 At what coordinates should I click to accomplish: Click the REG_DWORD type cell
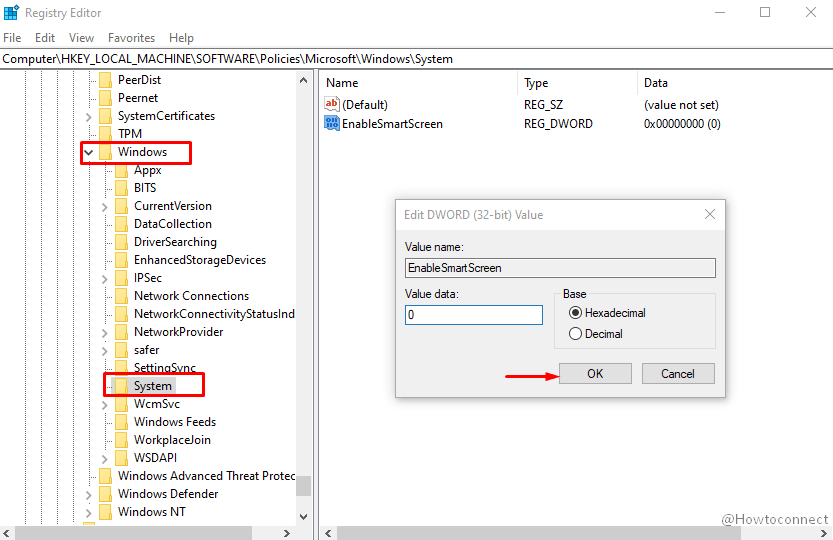click(x=558, y=124)
